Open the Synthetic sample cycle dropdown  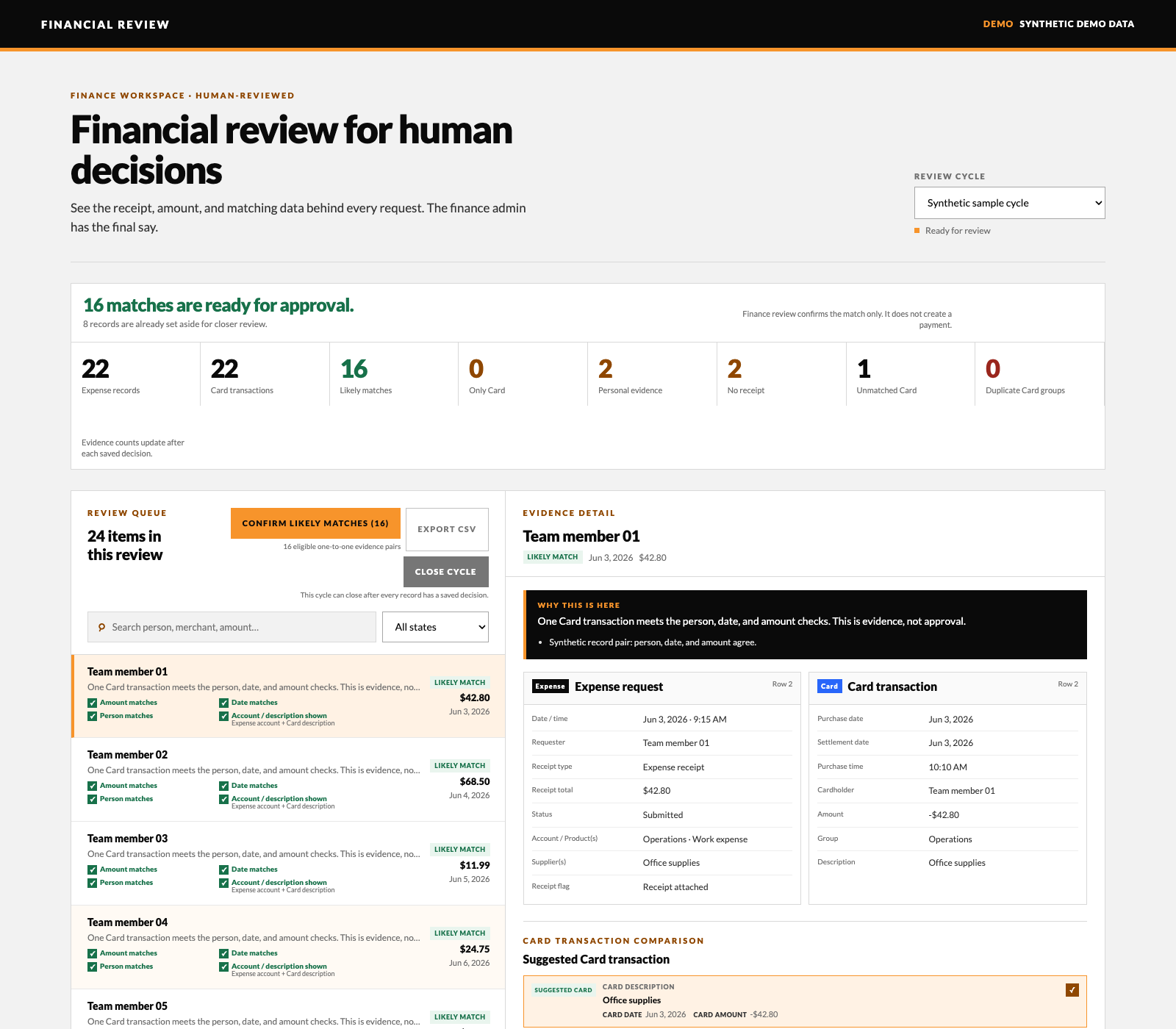point(1009,203)
